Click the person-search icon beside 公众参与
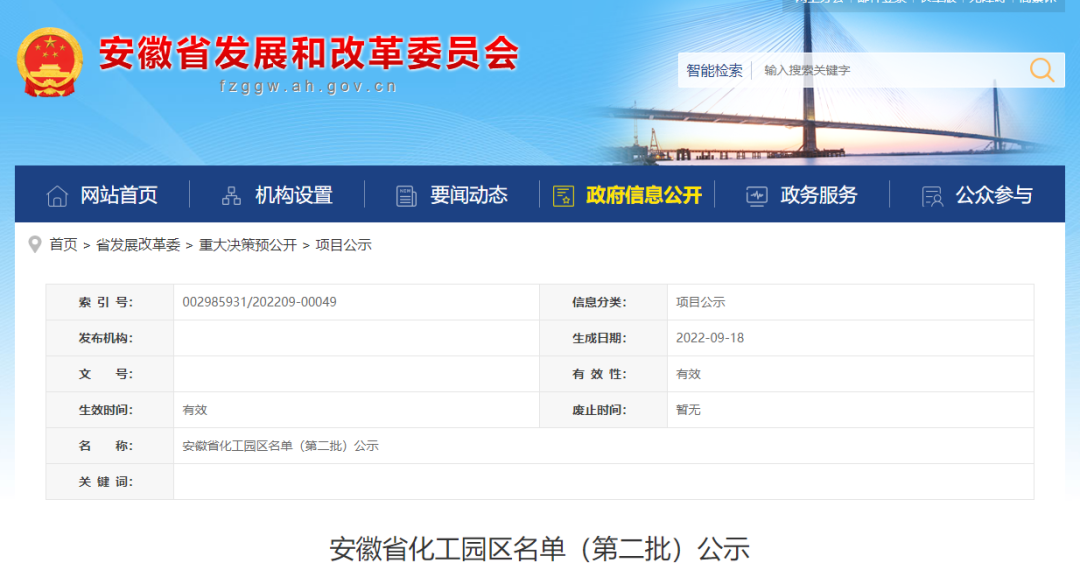Screen dimensions: 1080x563 tap(932, 196)
